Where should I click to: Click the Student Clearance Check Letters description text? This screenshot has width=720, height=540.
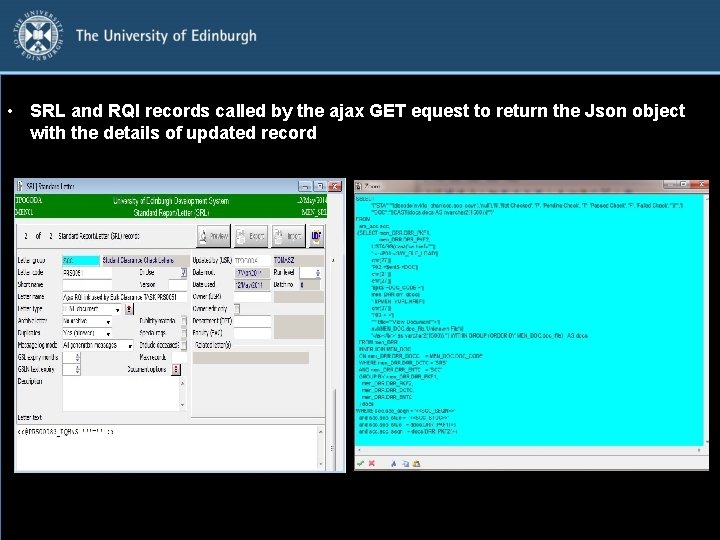coord(138,260)
